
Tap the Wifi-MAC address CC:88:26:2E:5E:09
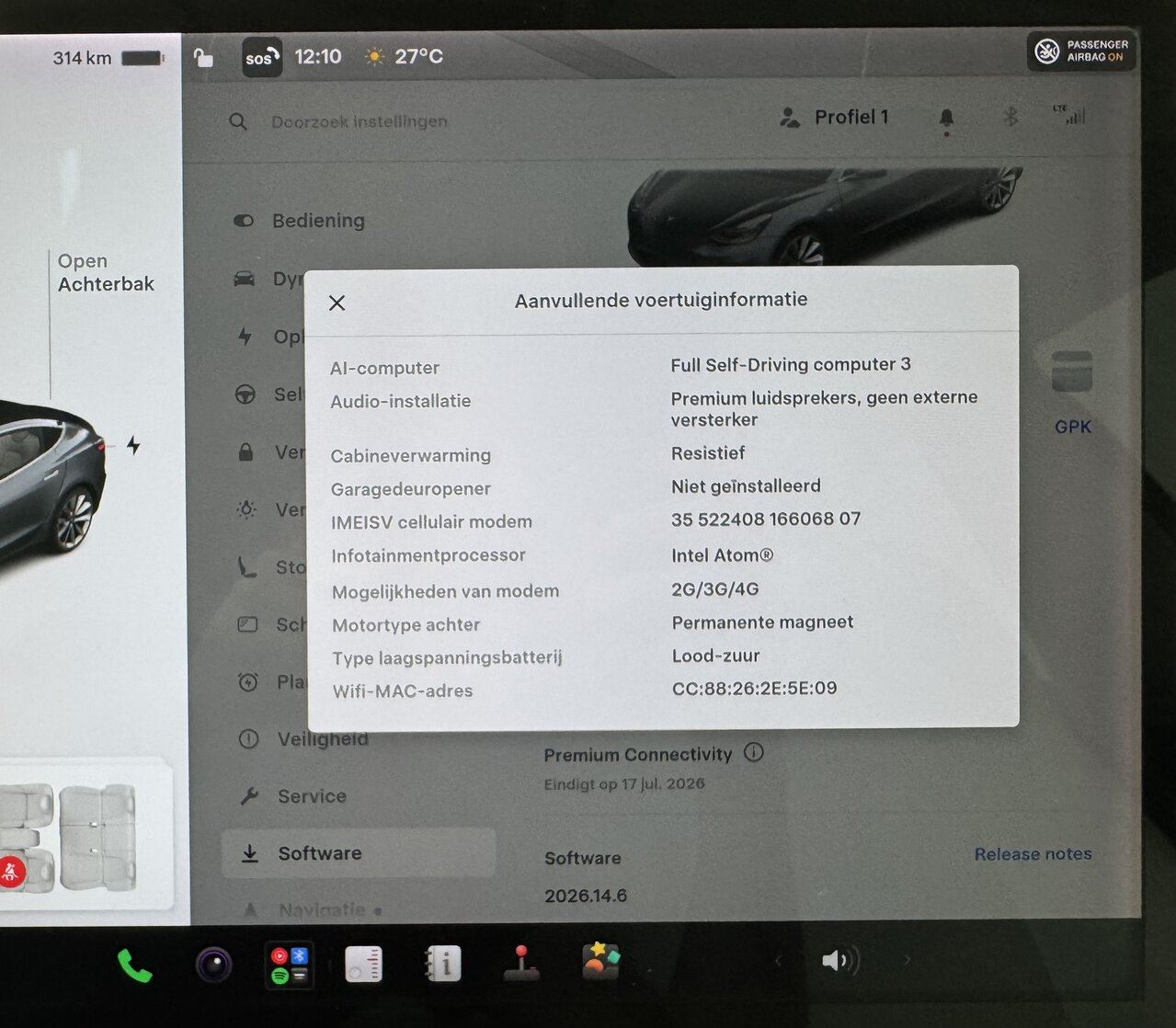point(755,689)
